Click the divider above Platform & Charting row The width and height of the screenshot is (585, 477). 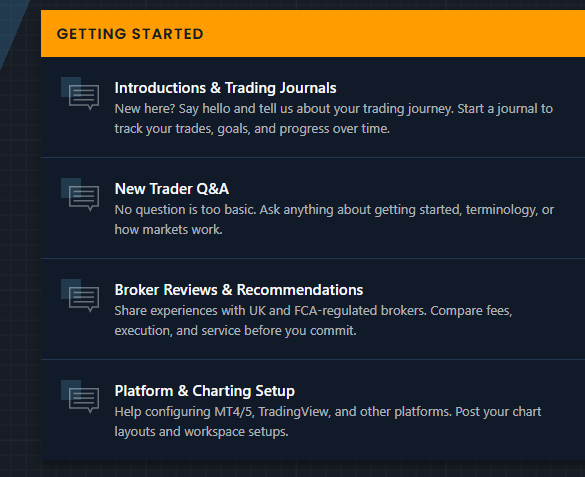coord(313,359)
